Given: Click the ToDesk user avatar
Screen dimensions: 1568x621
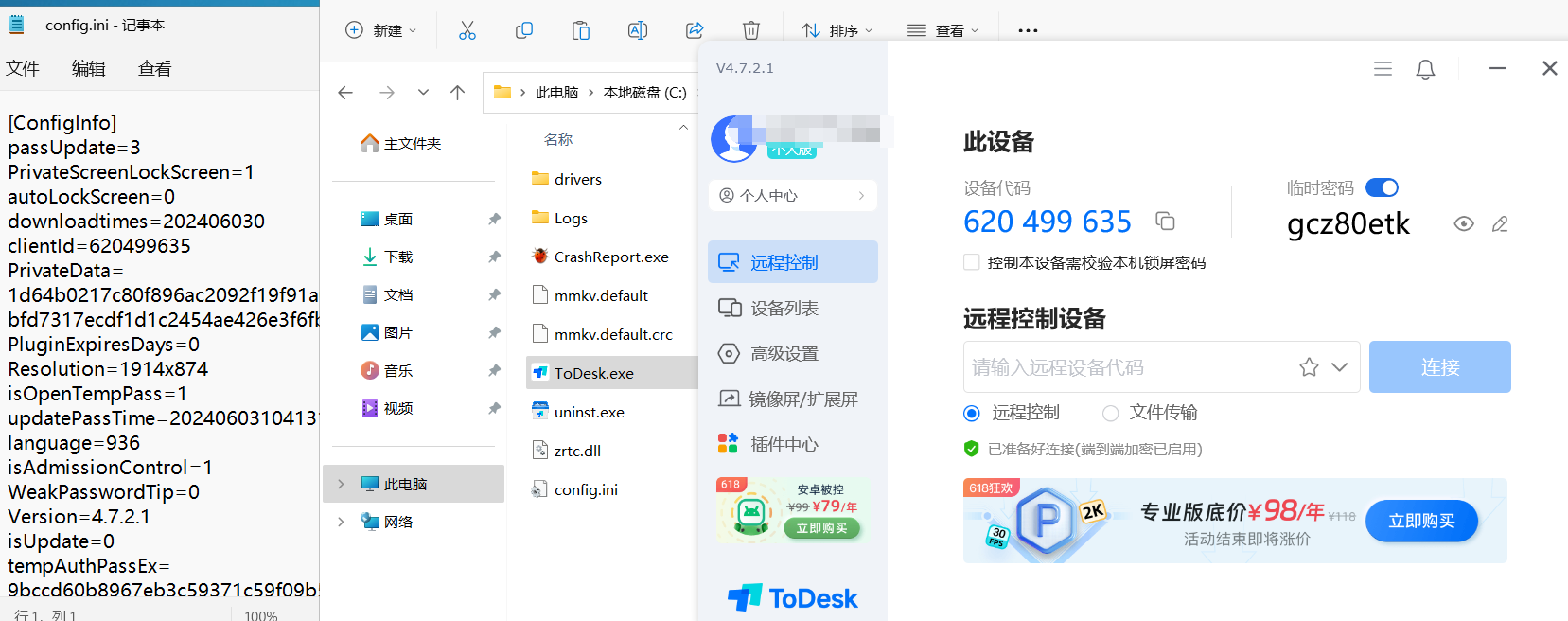Looking at the screenshot, I should point(733,139).
